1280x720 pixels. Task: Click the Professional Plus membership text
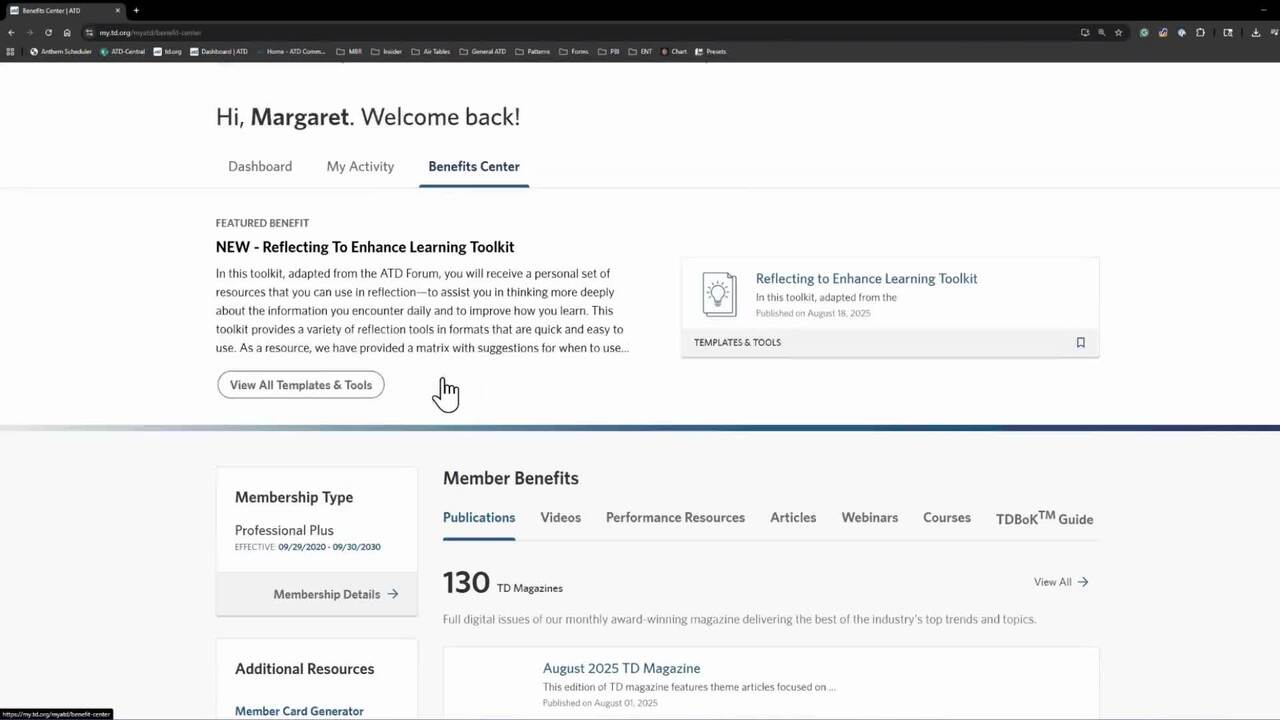pyautogui.click(x=284, y=530)
